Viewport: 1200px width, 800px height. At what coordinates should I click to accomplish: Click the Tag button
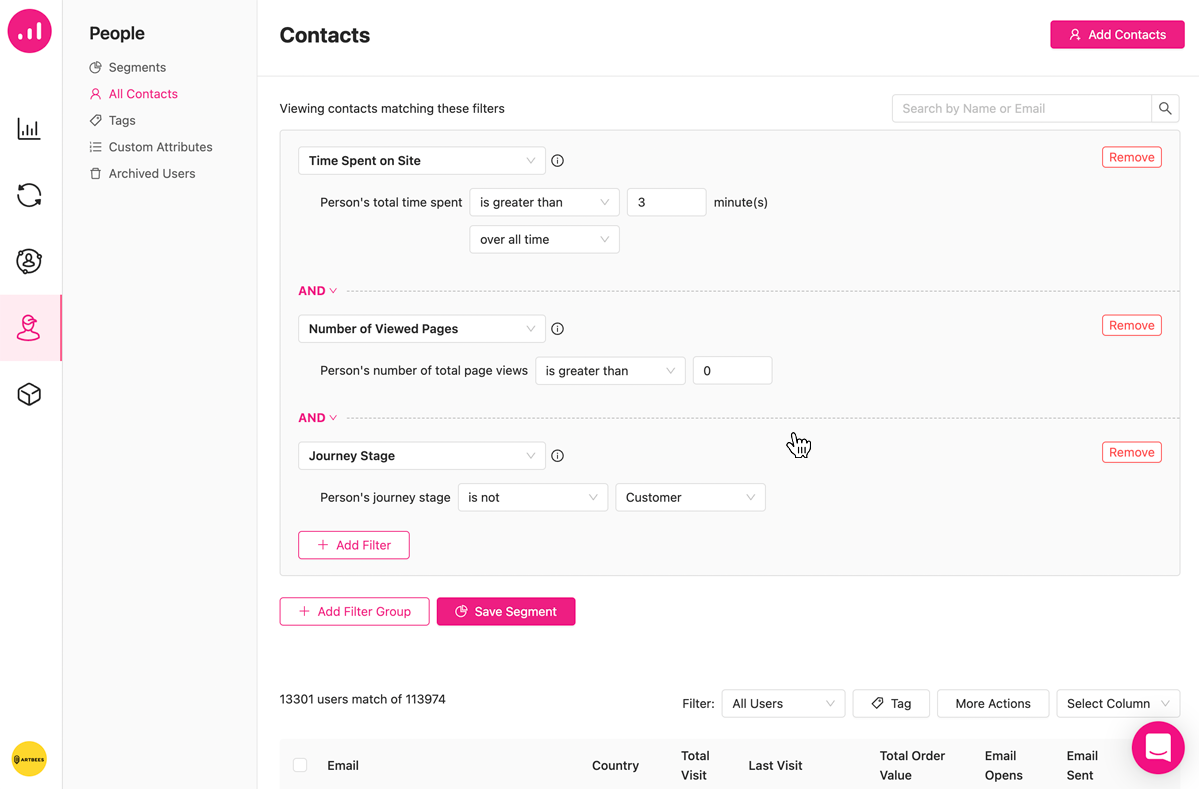pos(891,704)
